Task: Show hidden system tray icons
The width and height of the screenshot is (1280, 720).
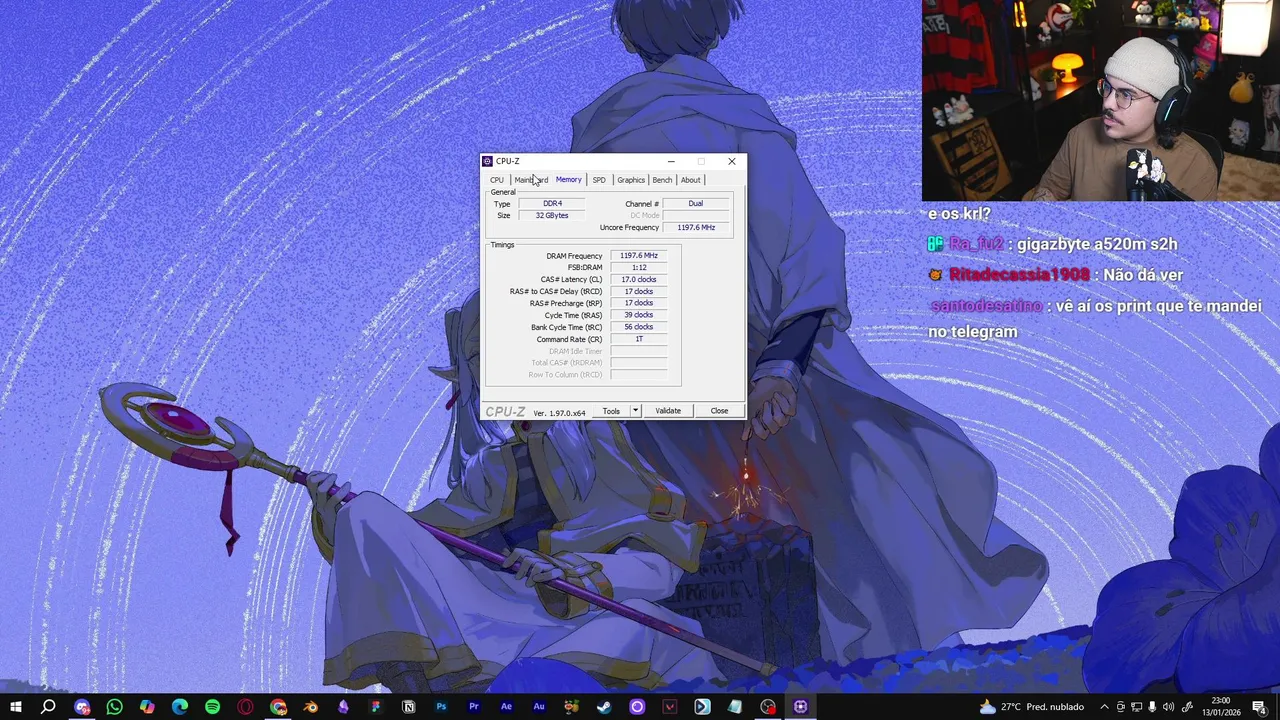Action: point(1104,707)
